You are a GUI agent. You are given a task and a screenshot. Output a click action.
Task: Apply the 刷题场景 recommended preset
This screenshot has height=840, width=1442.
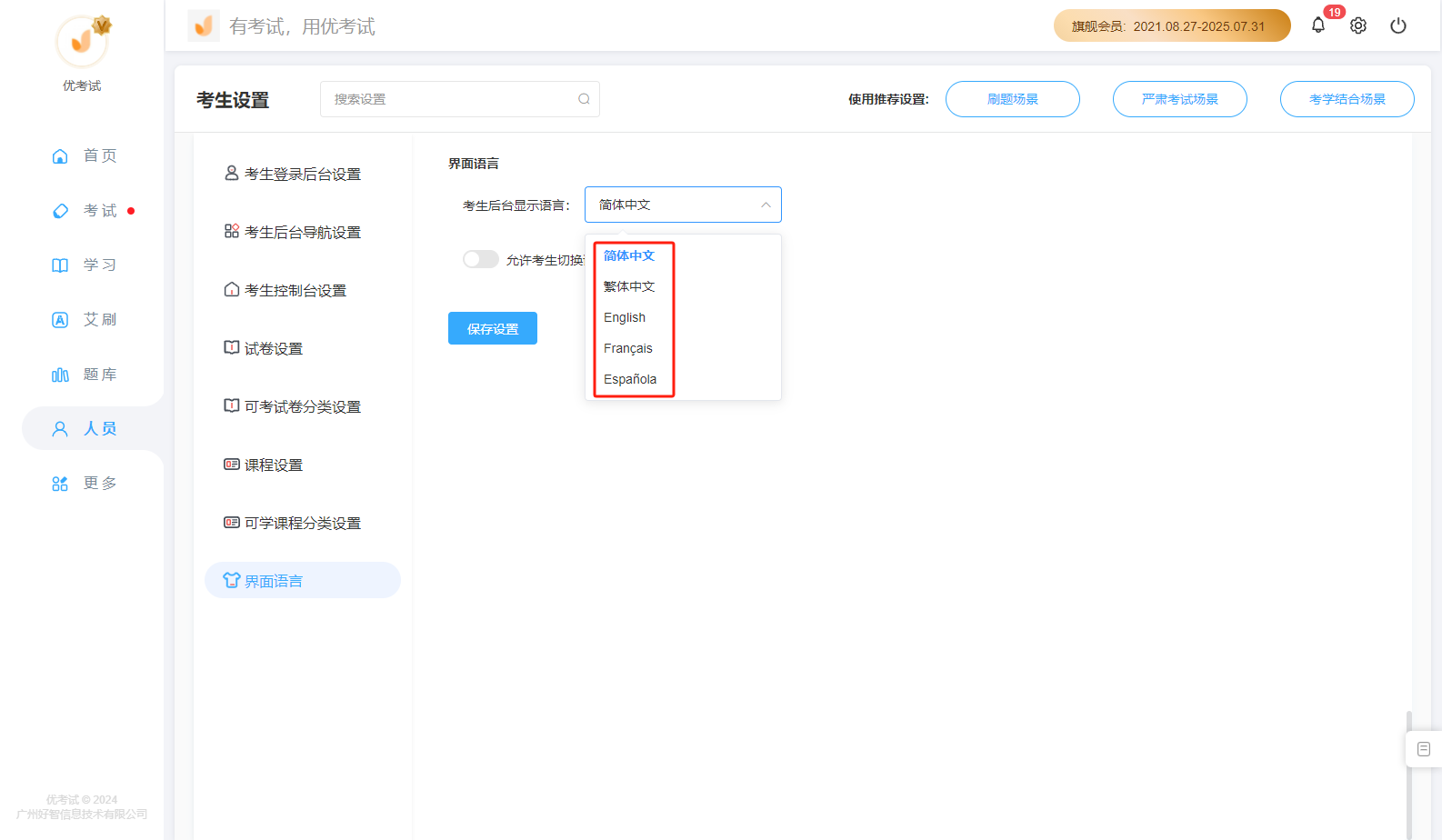point(1013,99)
